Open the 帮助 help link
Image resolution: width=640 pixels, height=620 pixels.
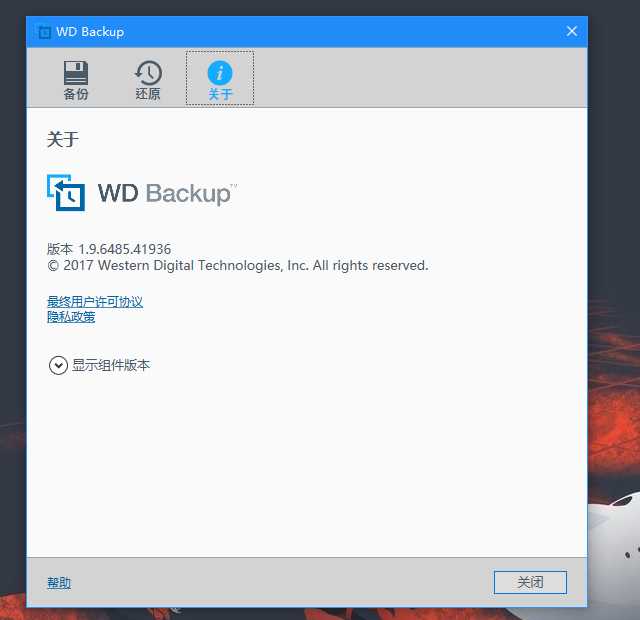[x=59, y=582]
